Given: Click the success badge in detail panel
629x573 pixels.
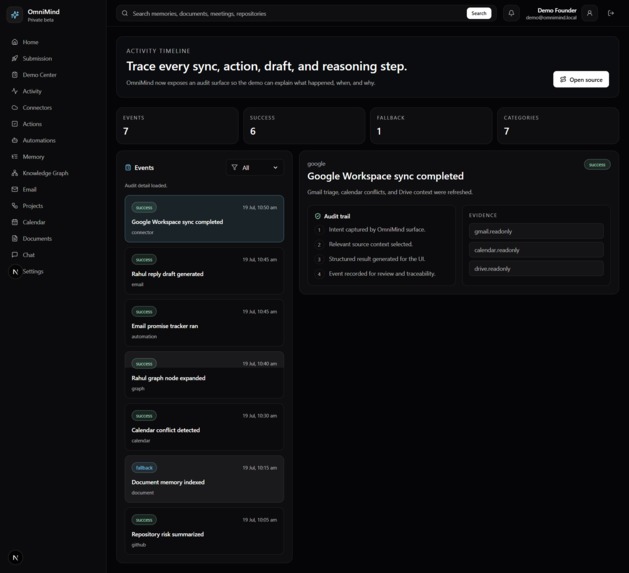Looking at the screenshot, I should point(597,165).
